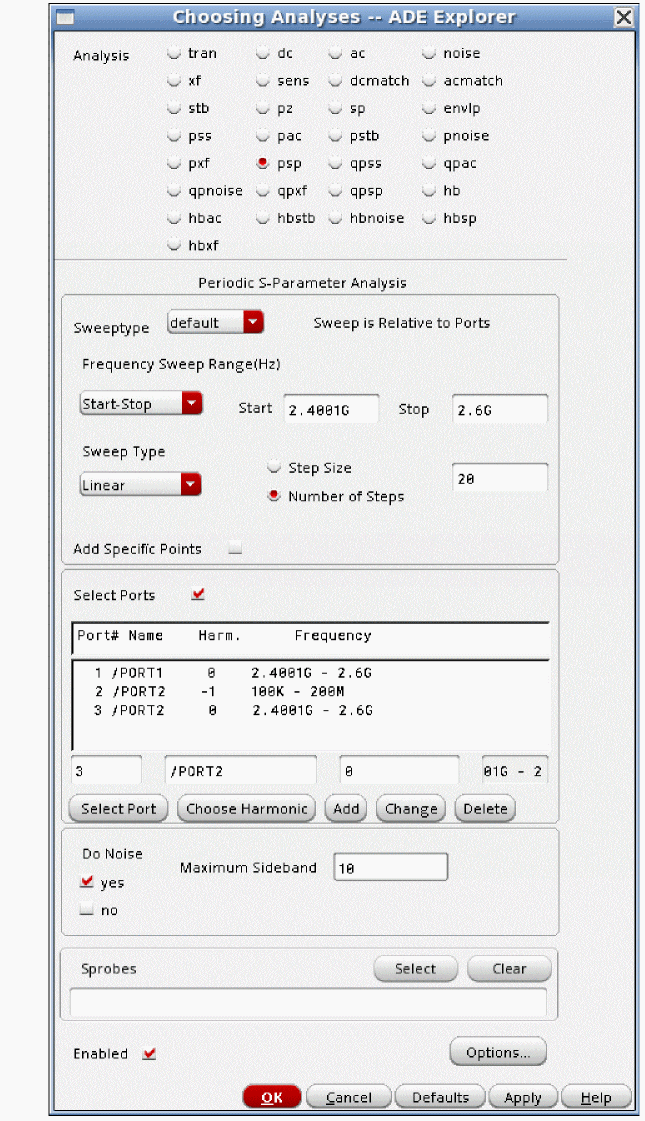Click the port name field /PORT2
This screenshot has width=645, height=1121.
[241, 771]
